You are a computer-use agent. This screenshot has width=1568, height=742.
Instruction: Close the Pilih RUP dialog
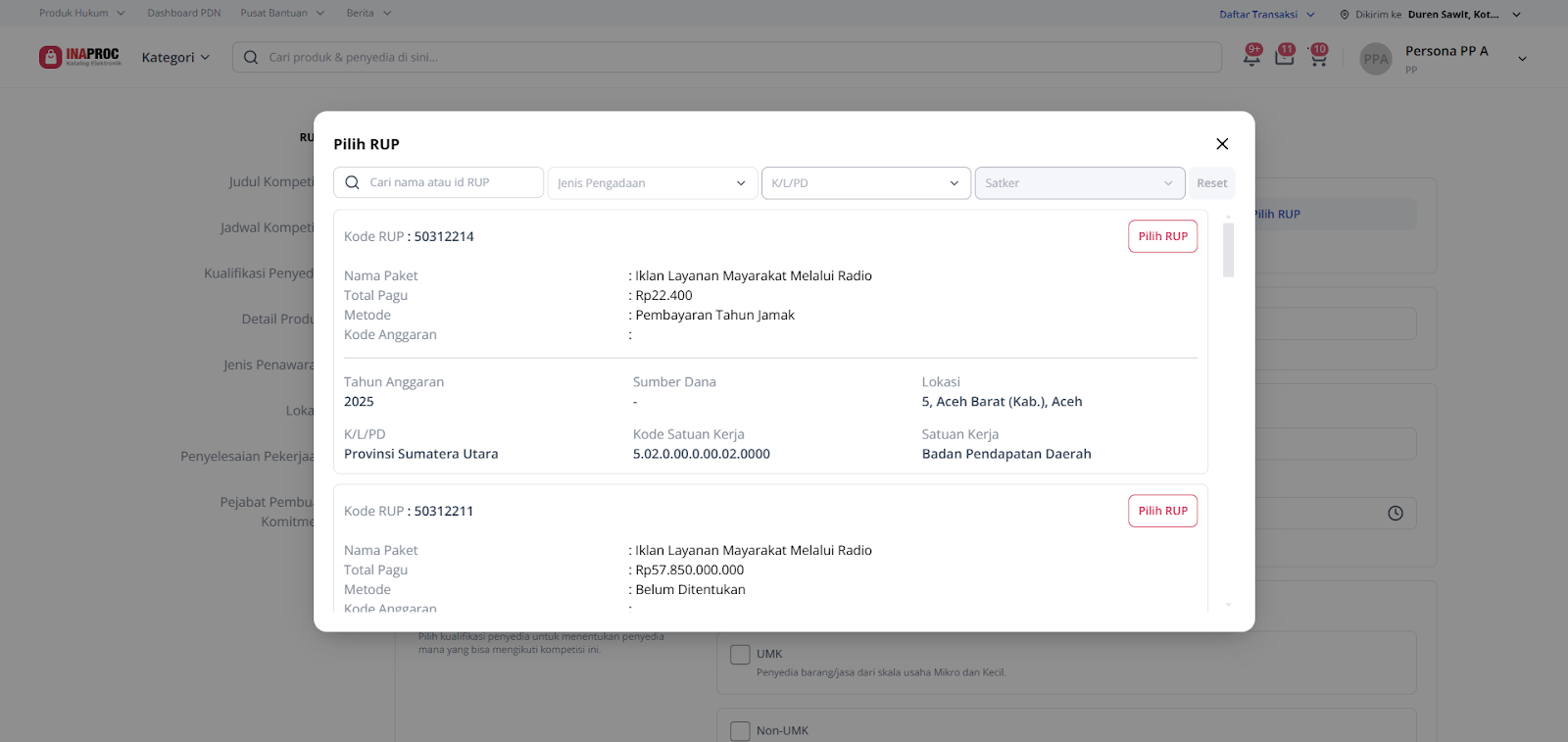(1222, 144)
